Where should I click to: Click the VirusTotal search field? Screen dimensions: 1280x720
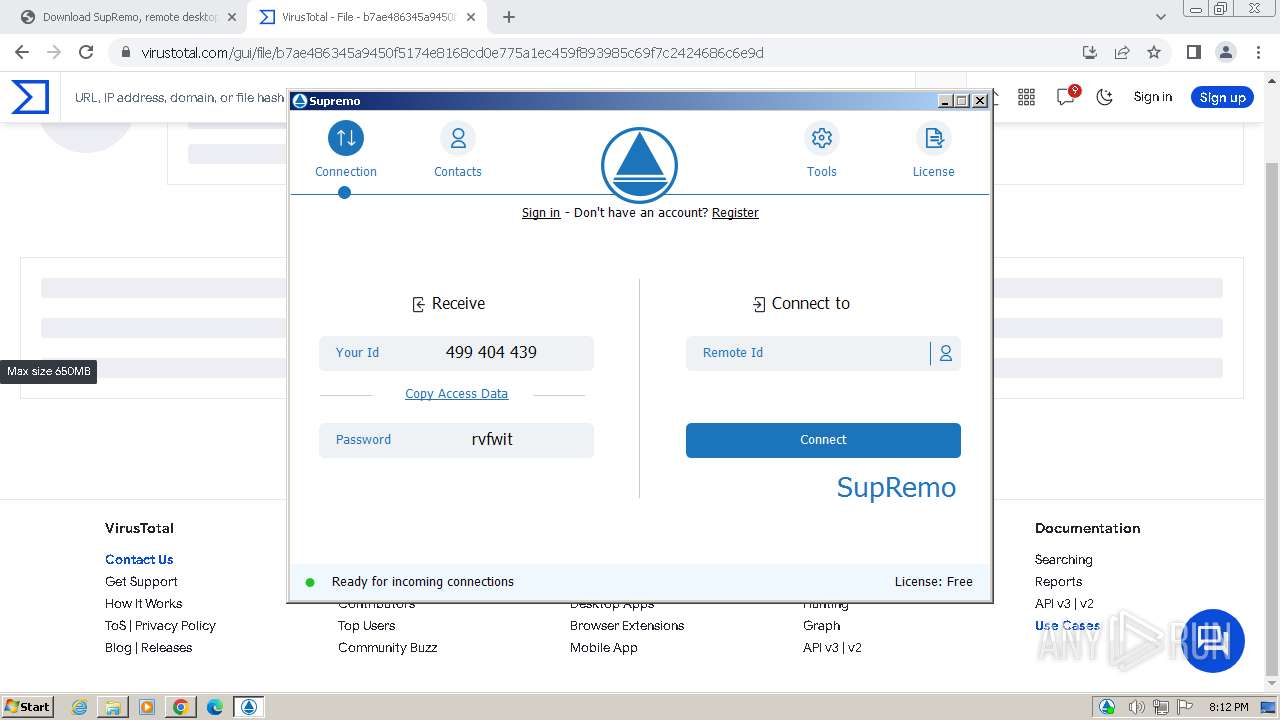(180, 97)
